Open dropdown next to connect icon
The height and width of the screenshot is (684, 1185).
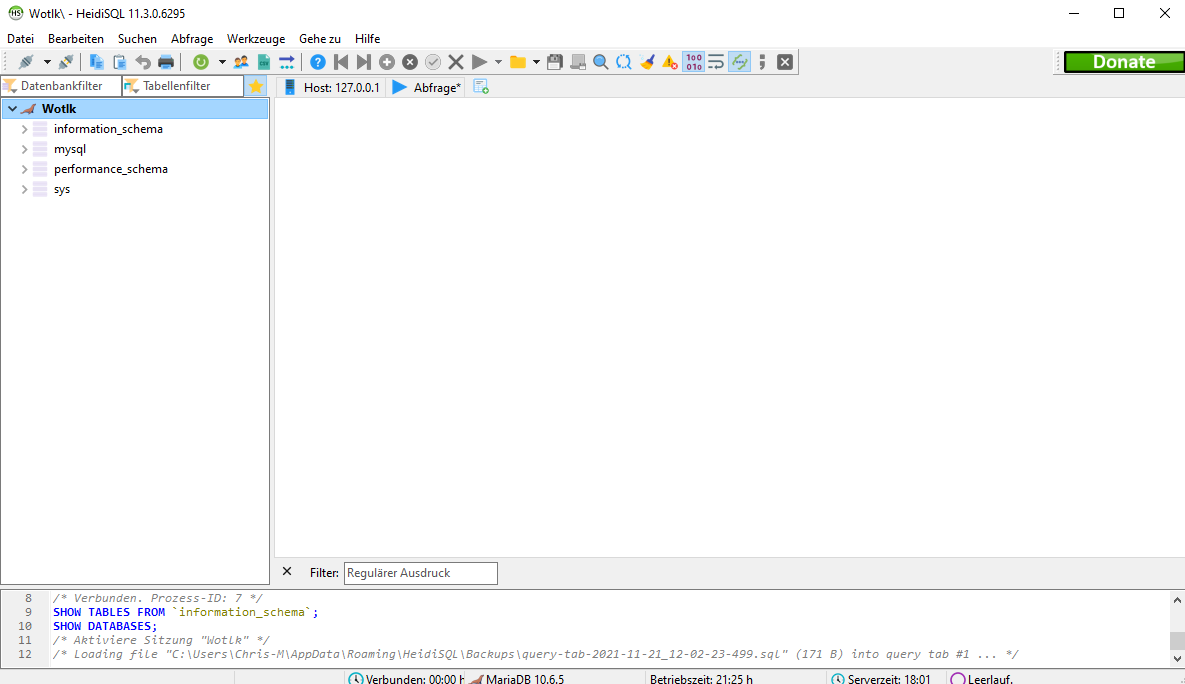point(47,62)
